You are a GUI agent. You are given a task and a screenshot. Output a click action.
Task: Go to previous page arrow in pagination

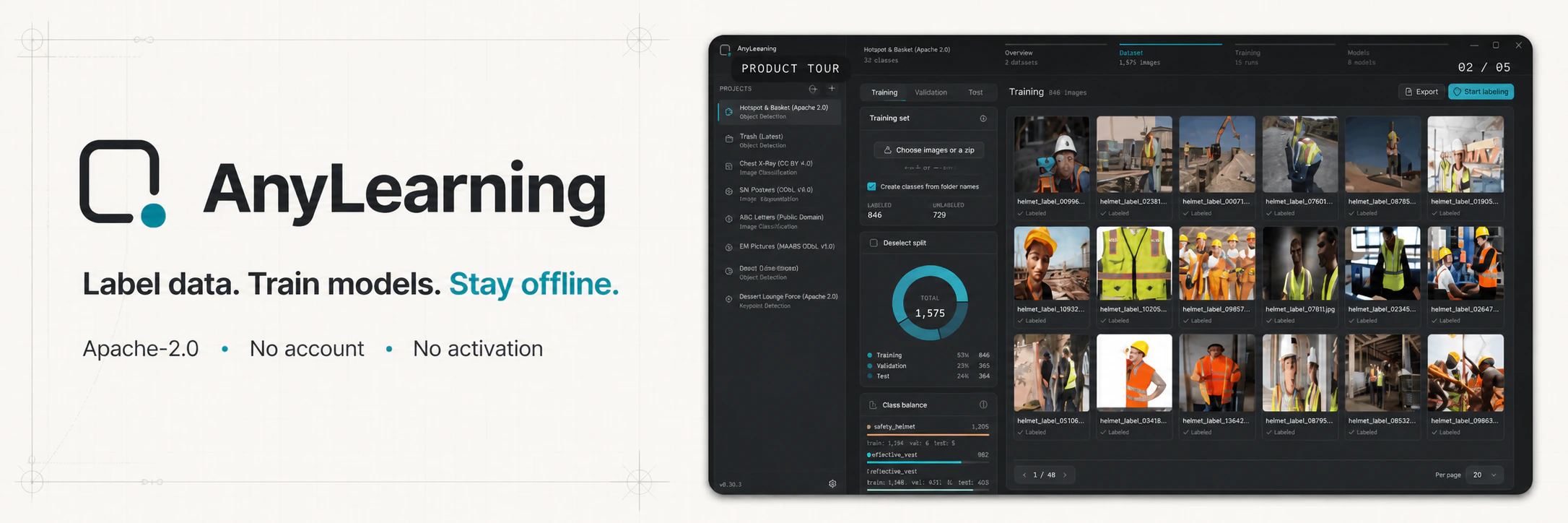point(1024,475)
